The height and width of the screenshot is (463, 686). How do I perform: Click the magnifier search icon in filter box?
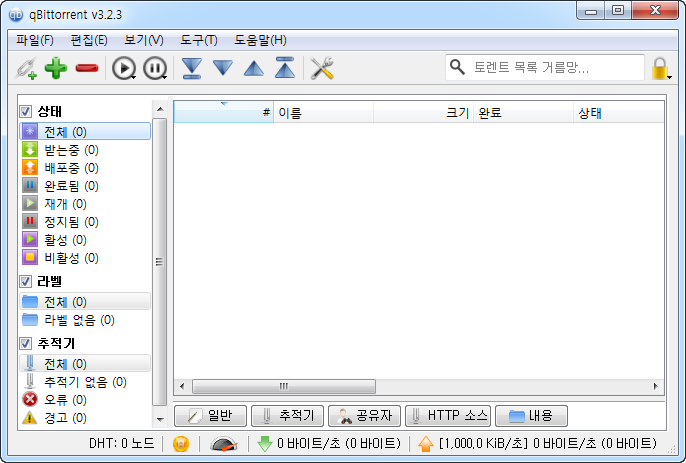click(457, 67)
